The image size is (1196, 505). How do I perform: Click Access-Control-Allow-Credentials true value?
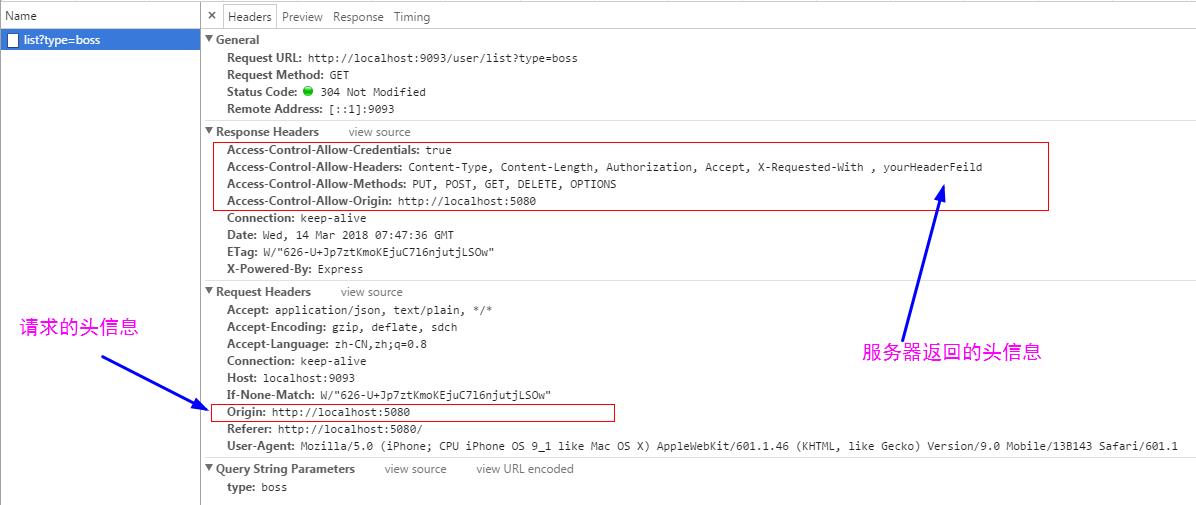pyautogui.click(x=439, y=150)
